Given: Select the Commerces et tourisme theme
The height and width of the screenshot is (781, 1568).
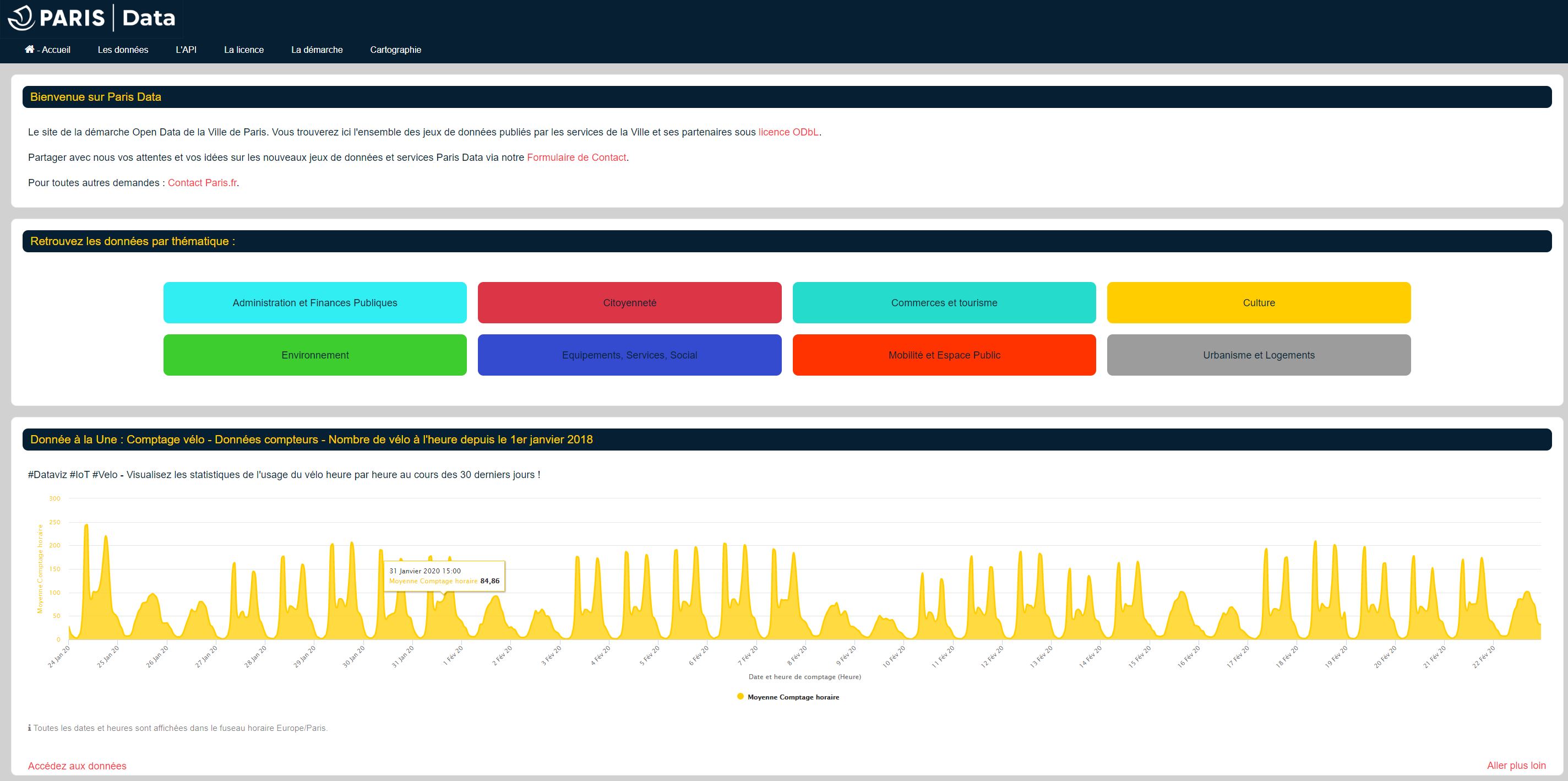Looking at the screenshot, I should pos(944,302).
